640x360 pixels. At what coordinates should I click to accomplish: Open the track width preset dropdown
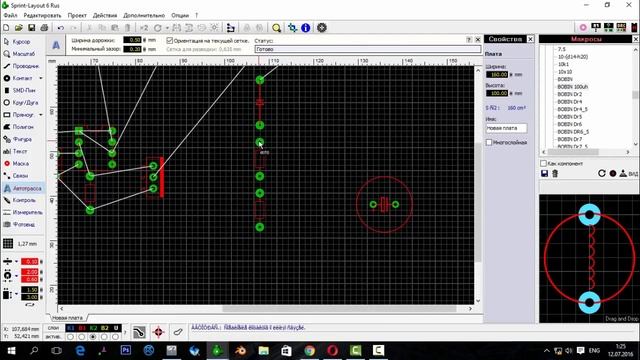coord(16,262)
